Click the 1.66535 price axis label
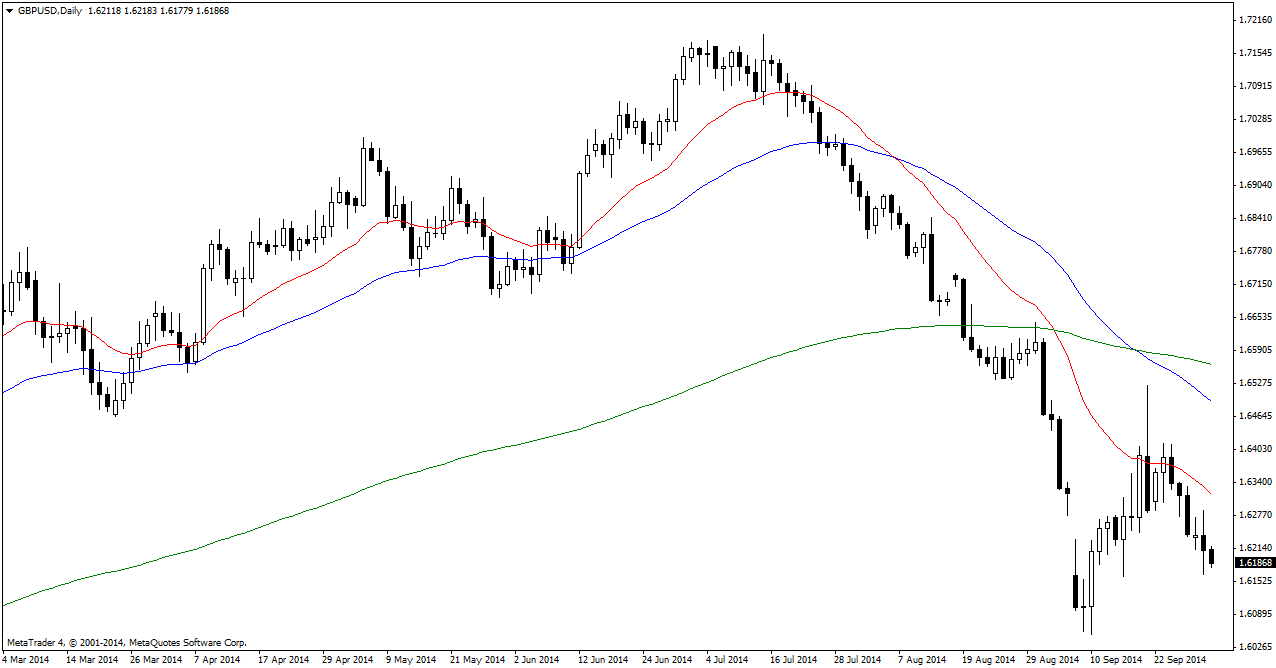Image resolution: width=1276 pixels, height=668 pixels. click(1254, 317)
